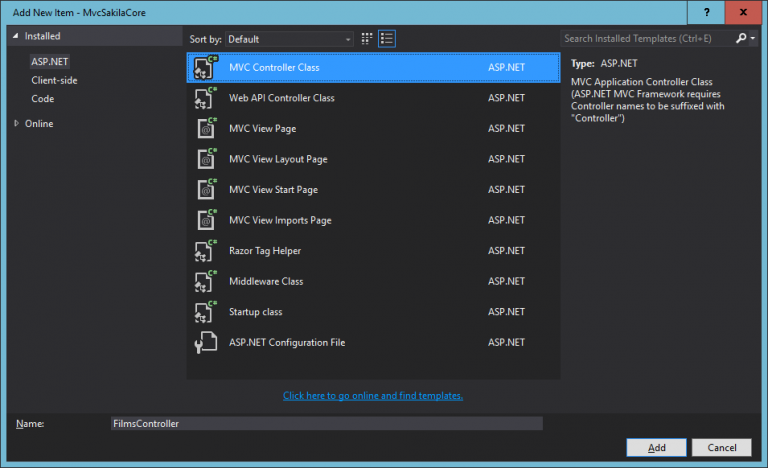Select the Middleware Class template icon
The width and height of the screenshot is (768, 468).
coord(204,281)
